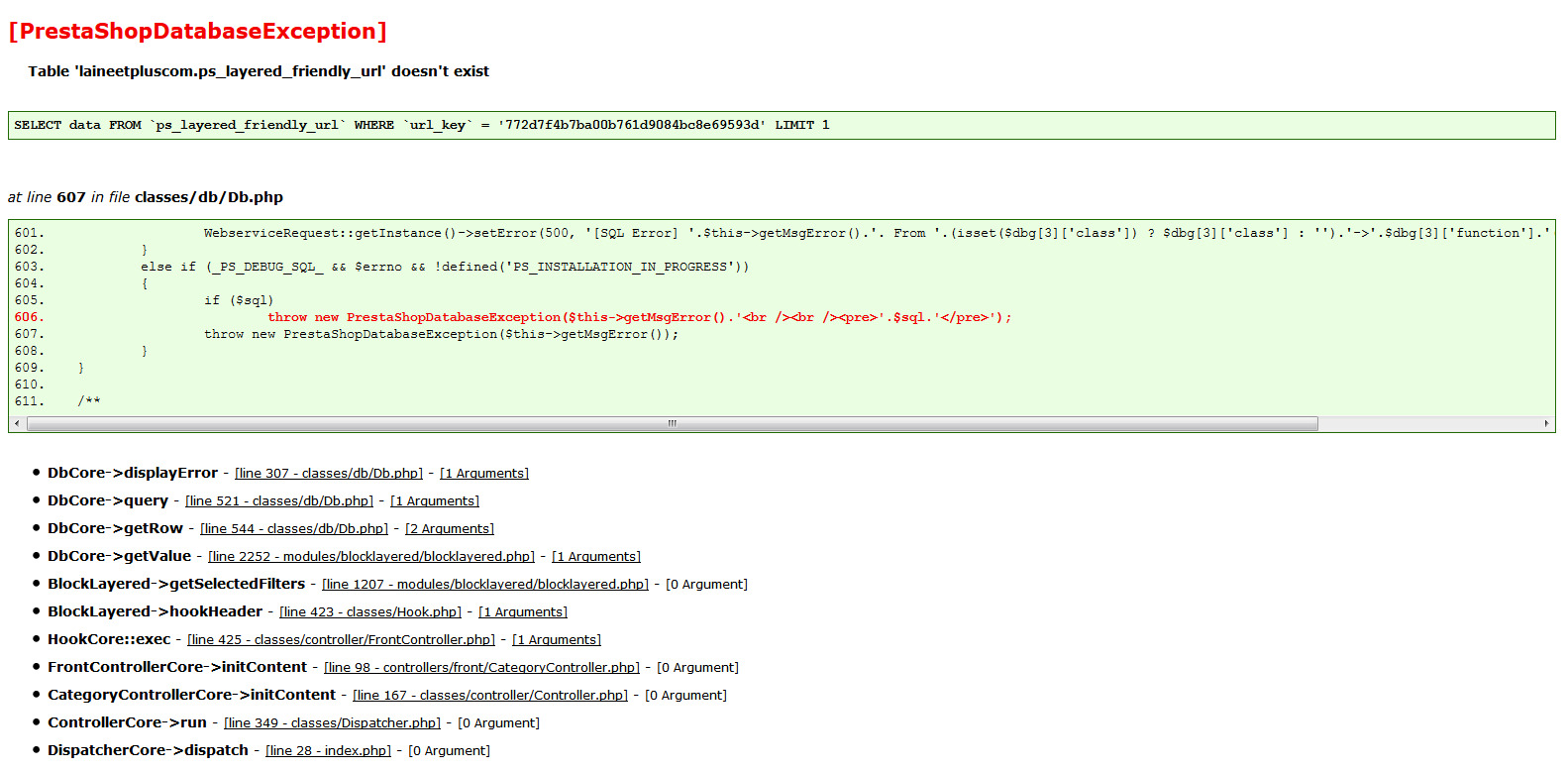Viewport: 1568px width, 772px height.
Task: Click "[0 Argument]" beside CategoryControllerCore->initContent
Action: coord(685,696)
